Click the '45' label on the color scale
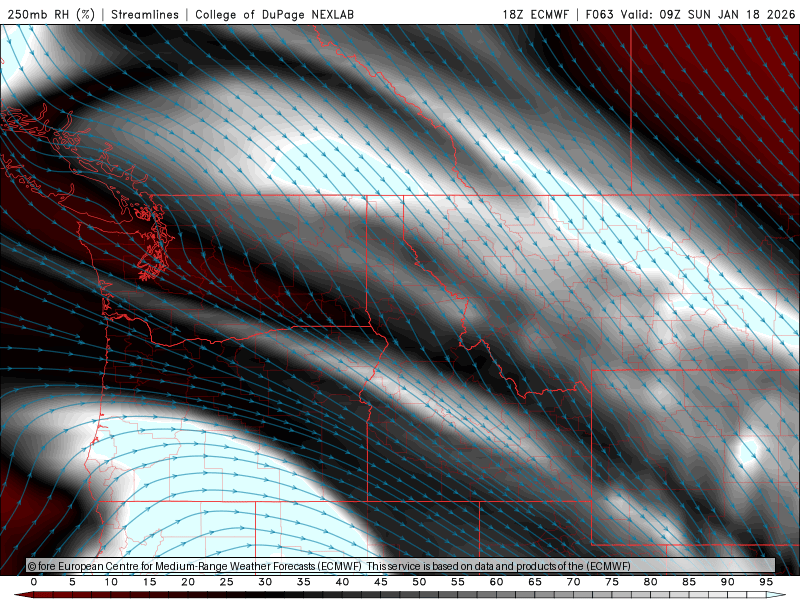Viewport: 800px width, 600px height. click(x=381, y=582)
